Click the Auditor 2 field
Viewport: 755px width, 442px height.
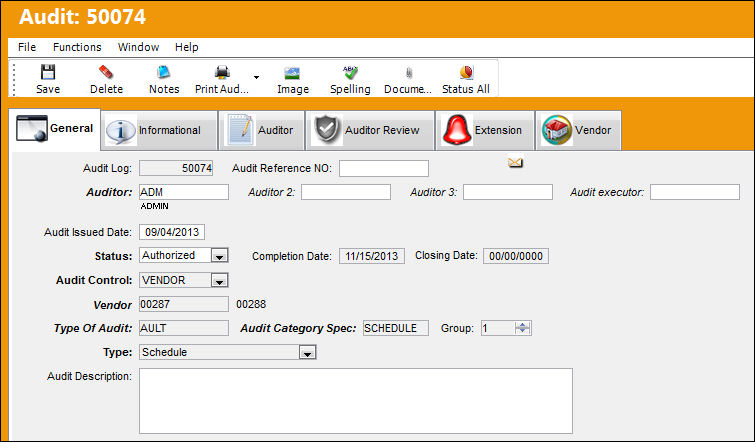coord(346,192)
